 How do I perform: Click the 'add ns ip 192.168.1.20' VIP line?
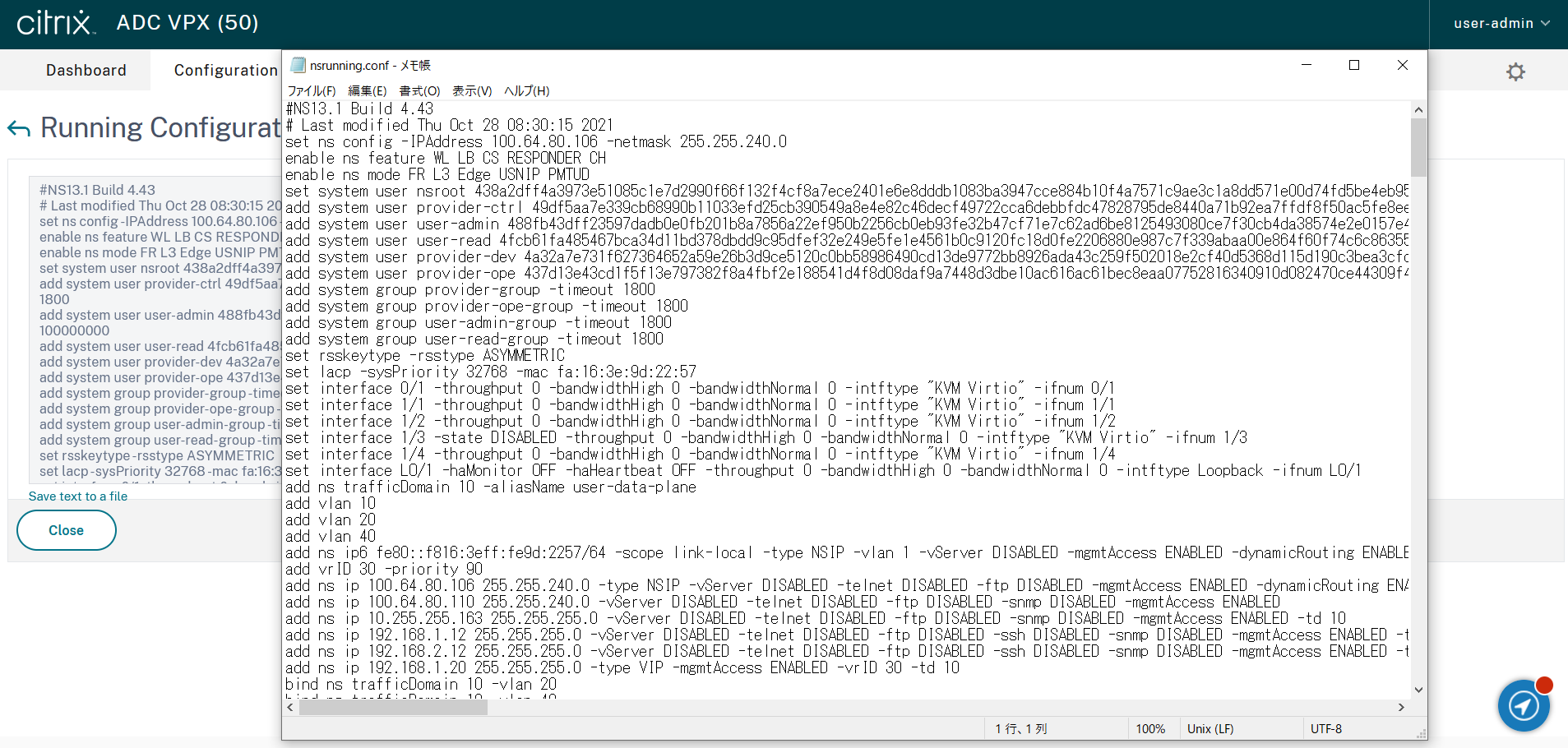(622, 667)
